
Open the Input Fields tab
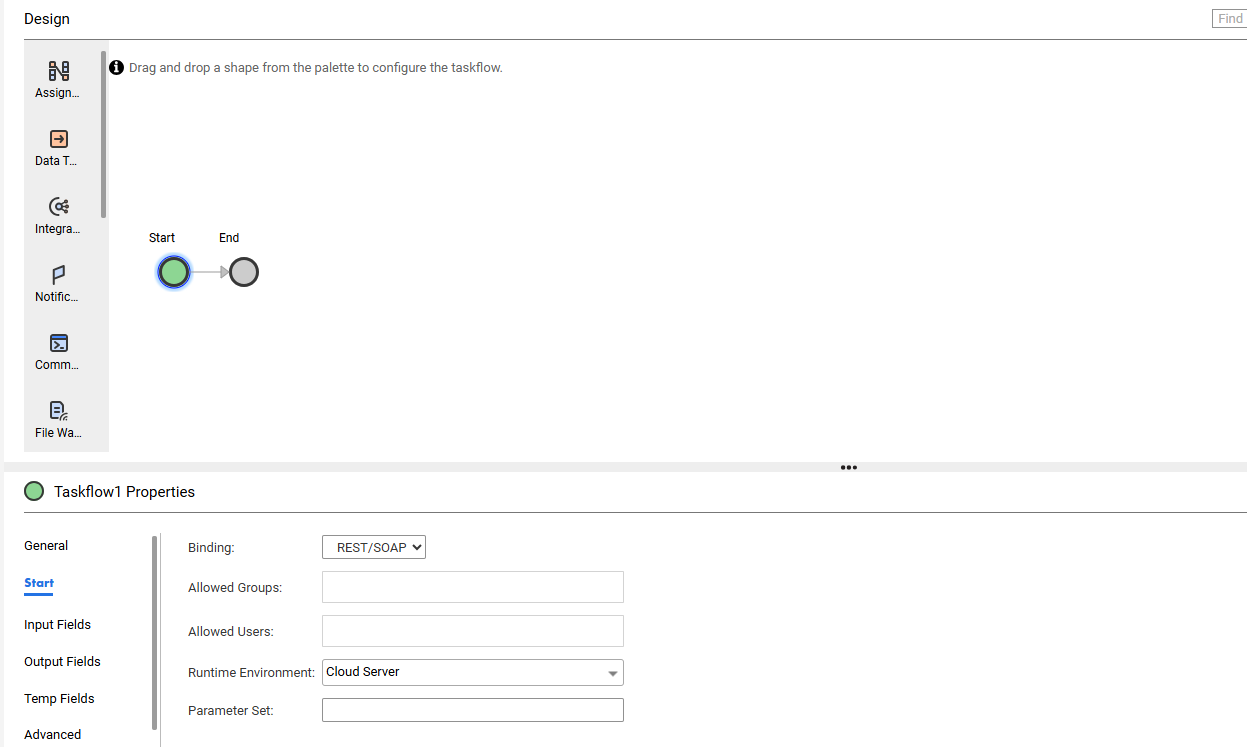pyautogui.click(x=57, y=625)
